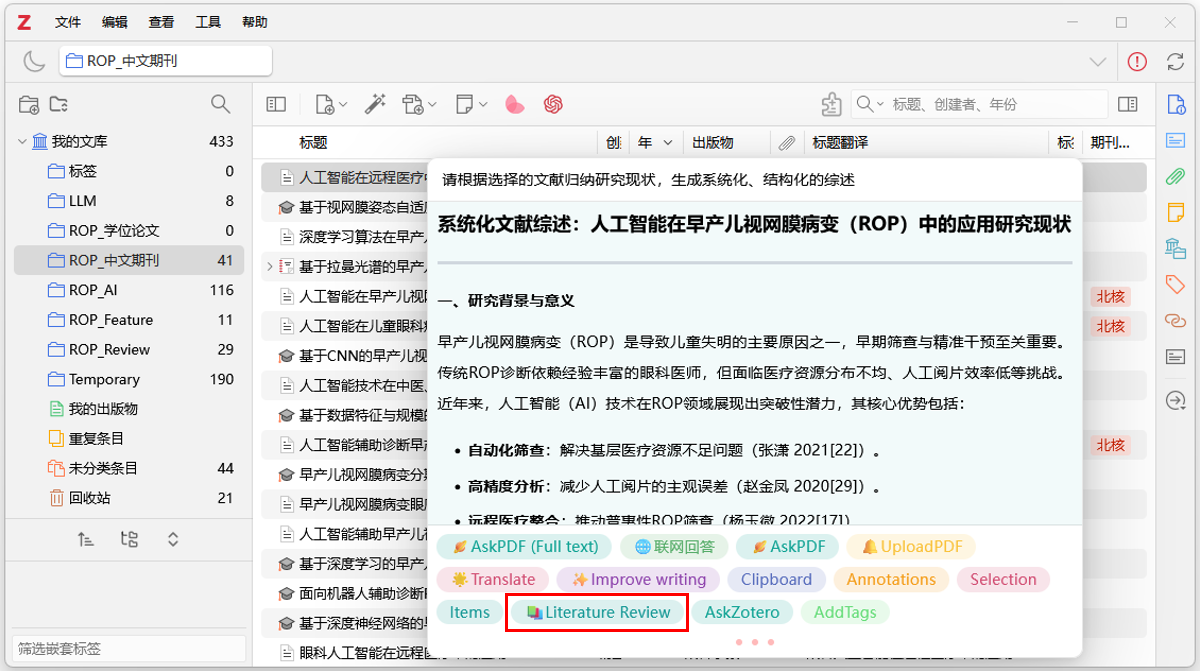Viewport: 1200px width, 671px height.
Task: Open the Abstract section icon in right sidebar
Action: pyautogui.click(x=1175, y=141)
